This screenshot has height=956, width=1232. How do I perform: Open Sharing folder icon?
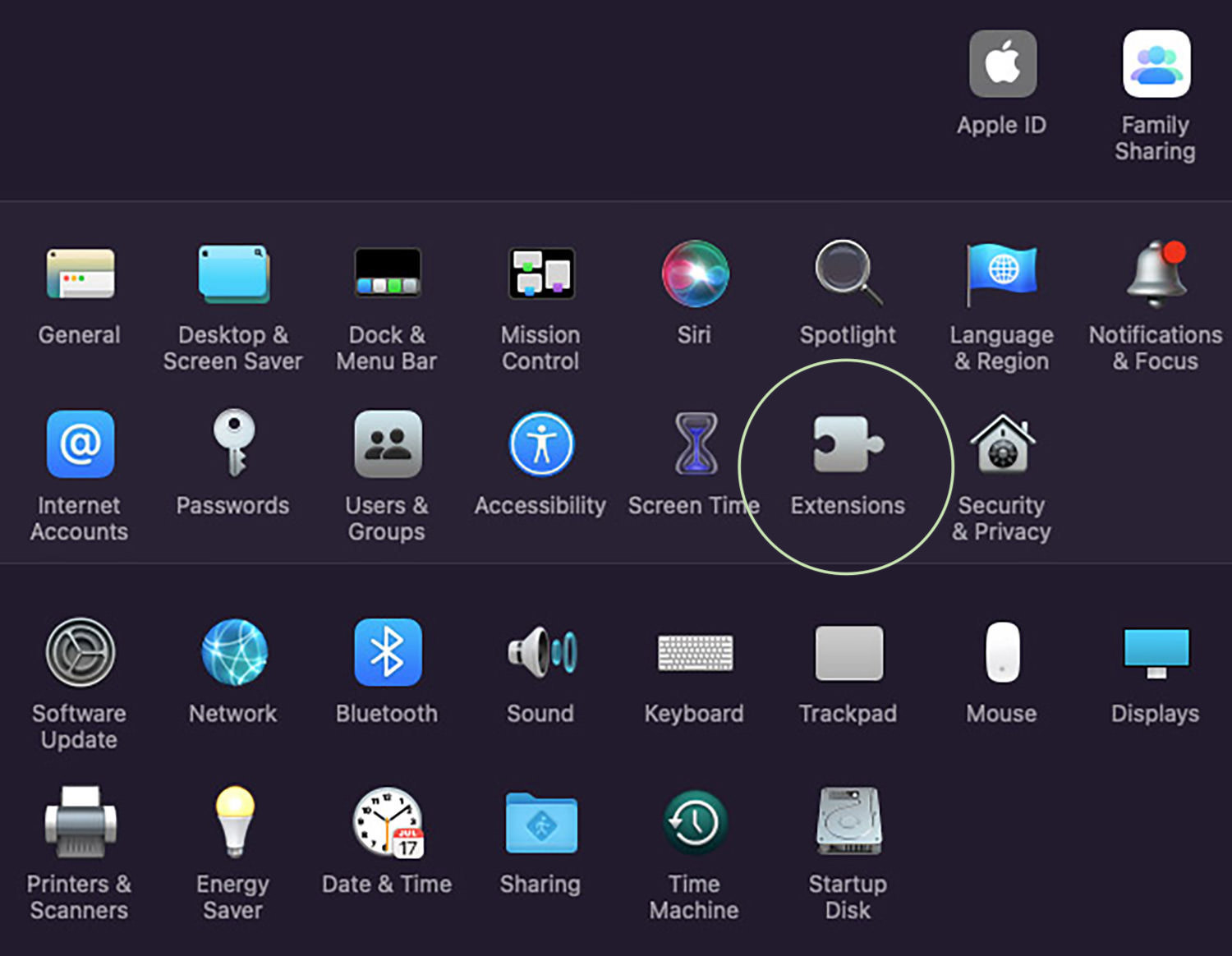(x=541, y=823)
